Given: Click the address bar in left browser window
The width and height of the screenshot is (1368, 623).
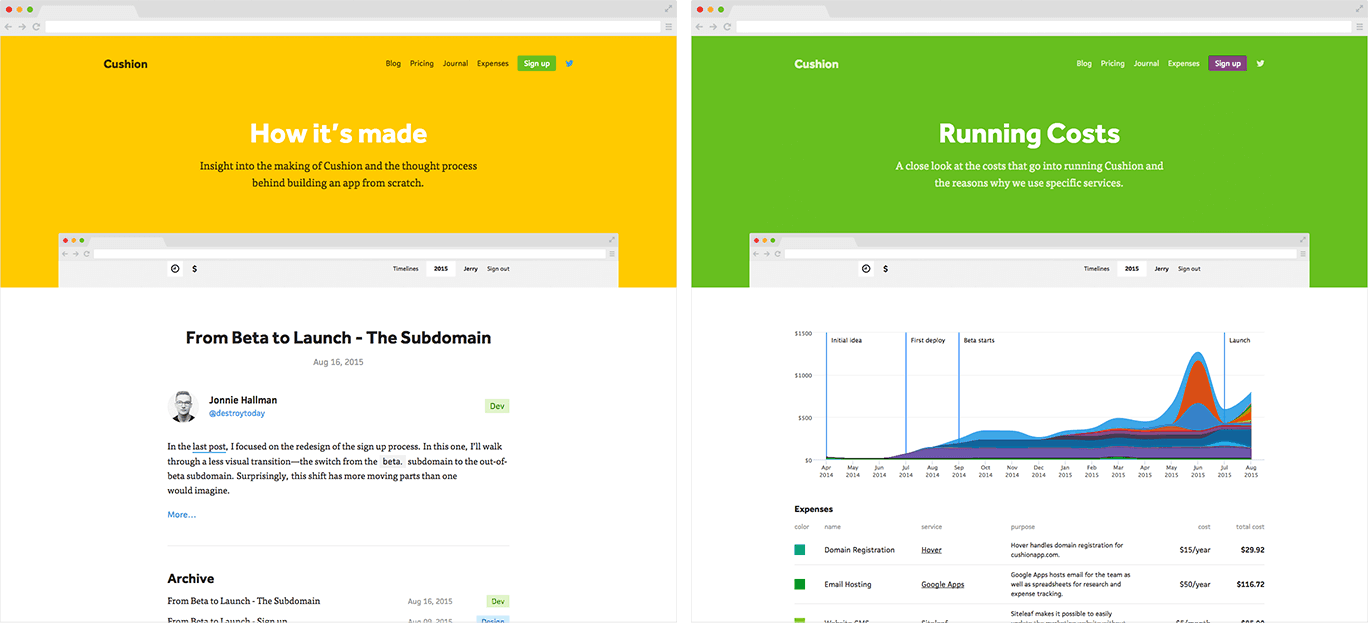Looking at the screenshot, I should coord(352,26).
